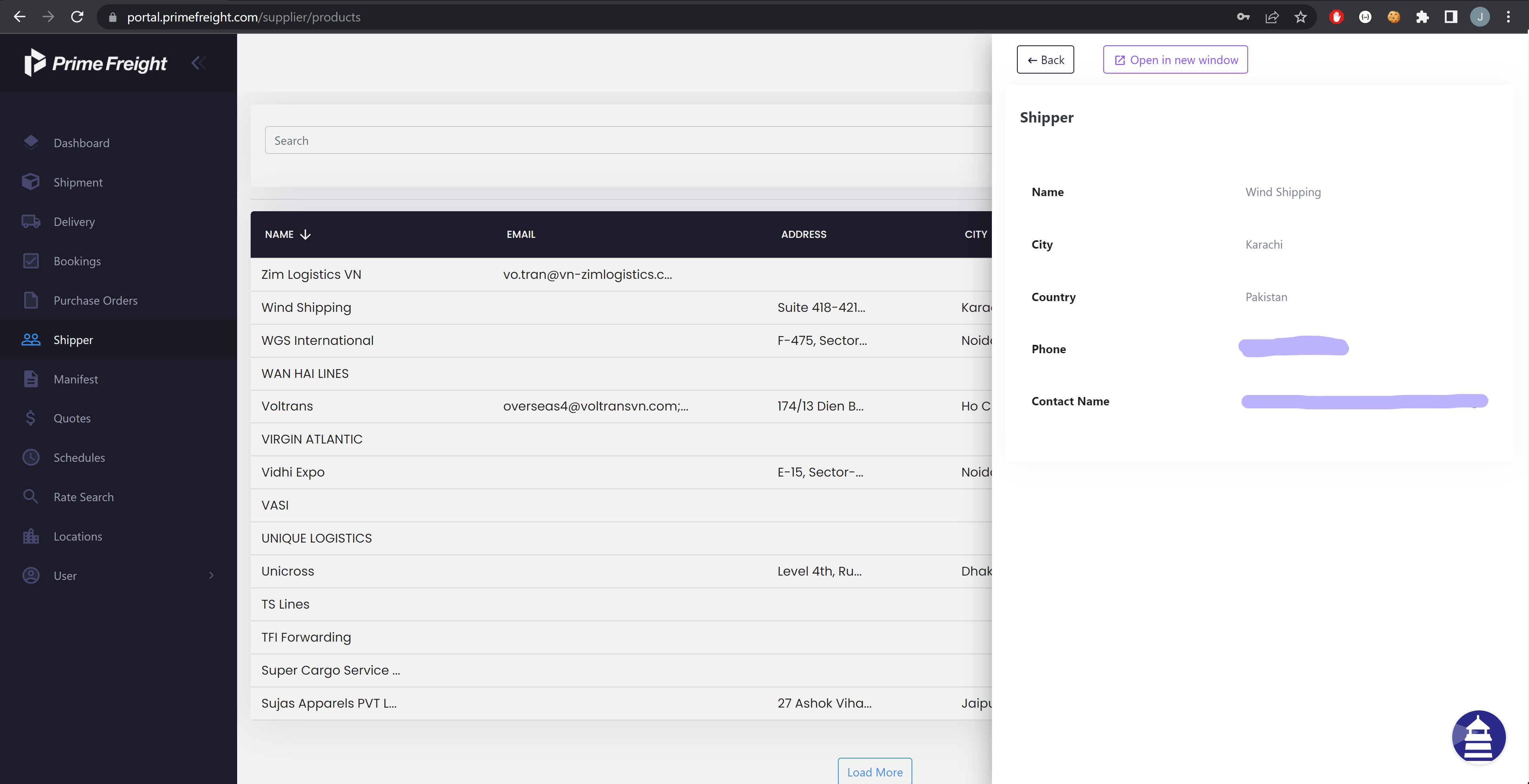Click the Load More button

tap(875, 771)
